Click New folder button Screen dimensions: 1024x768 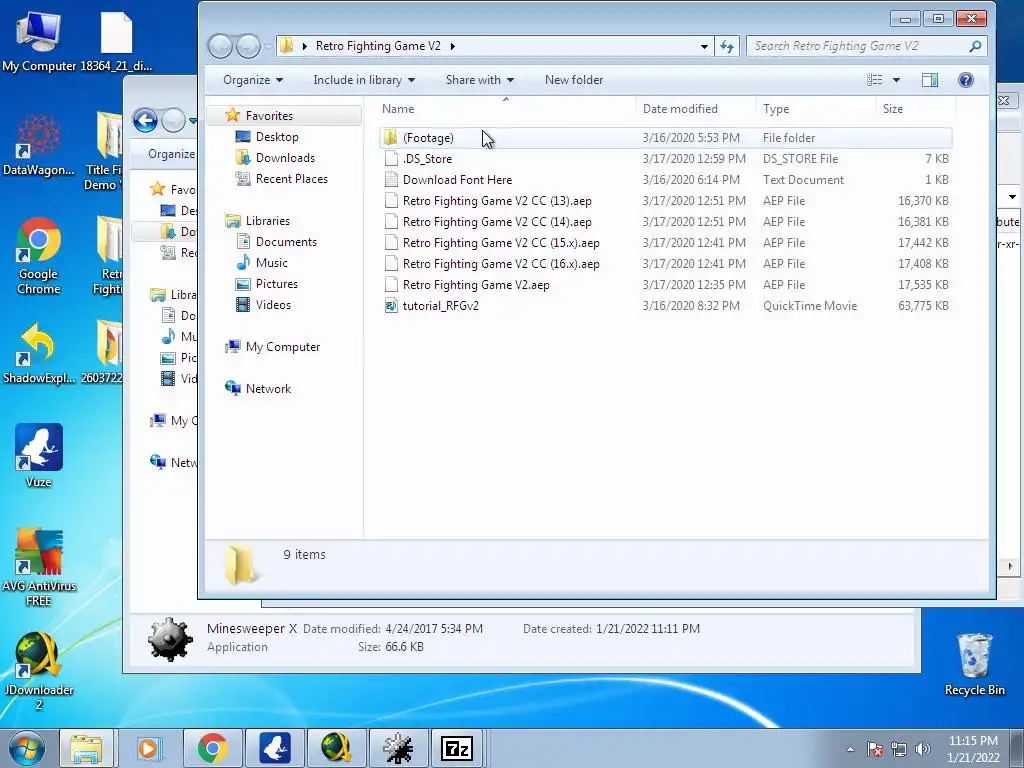pyautogui.click(x=574, y=80)
